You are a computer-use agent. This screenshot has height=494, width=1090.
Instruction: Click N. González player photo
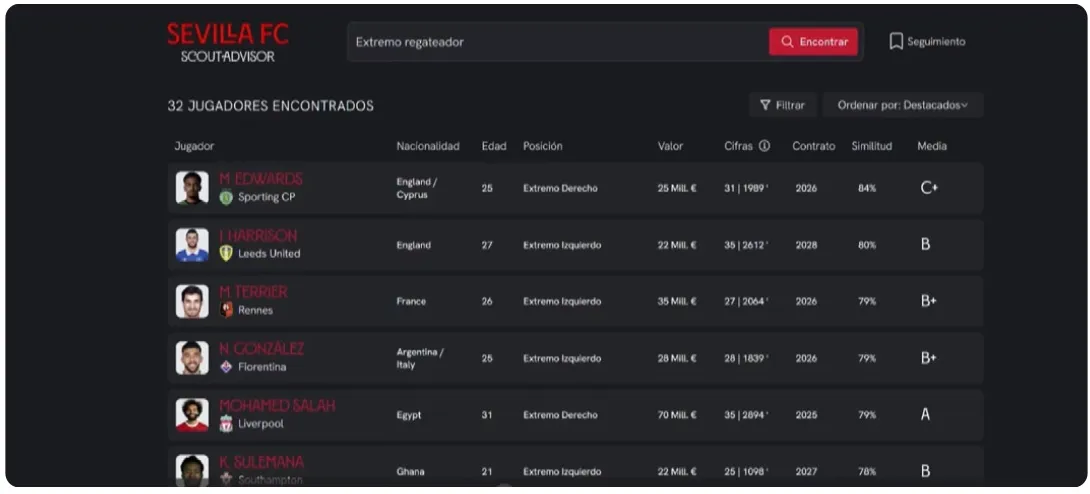[x=192, y=358]
